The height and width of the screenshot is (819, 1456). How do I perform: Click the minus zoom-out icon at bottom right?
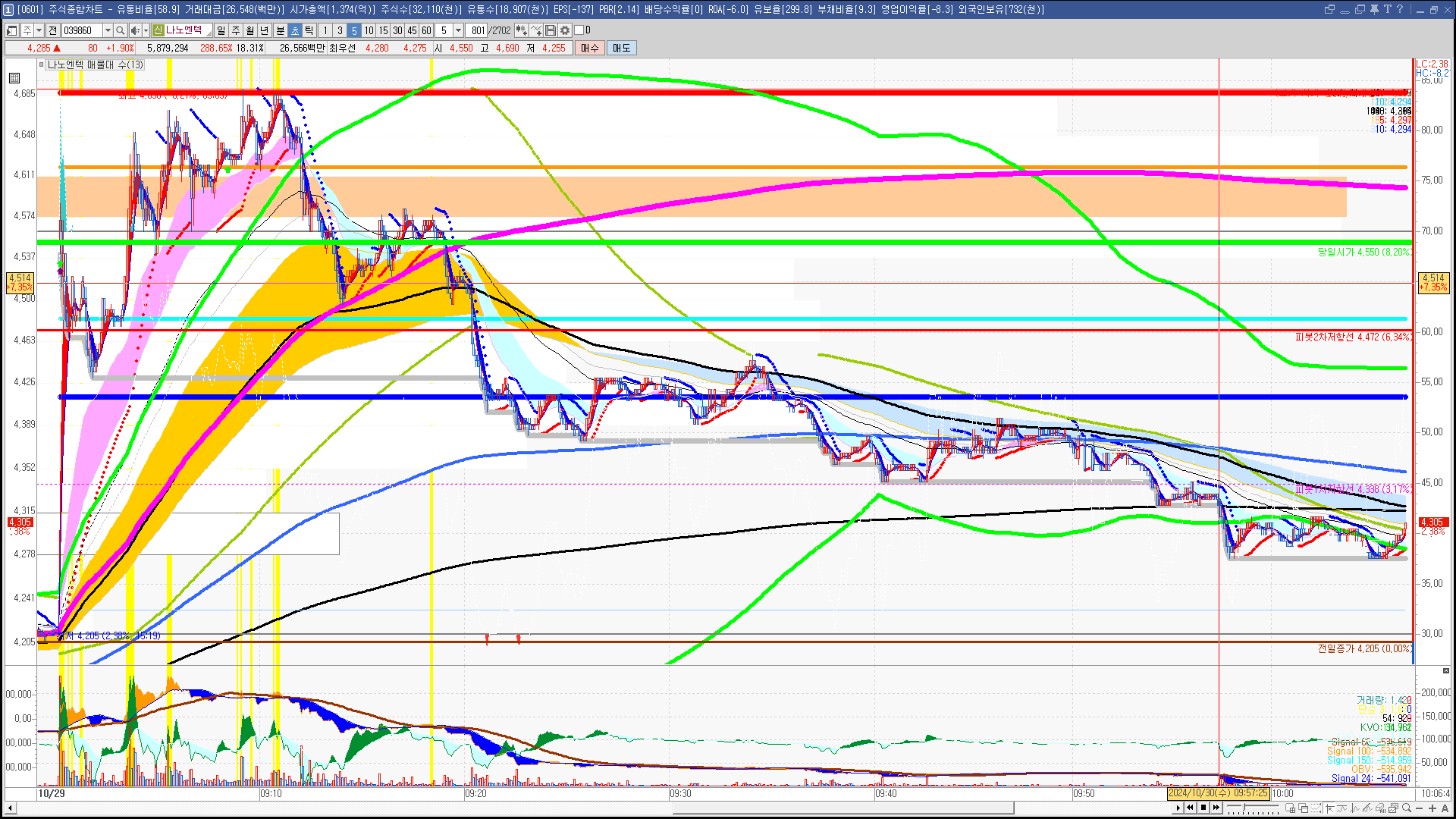[1420, 808]
